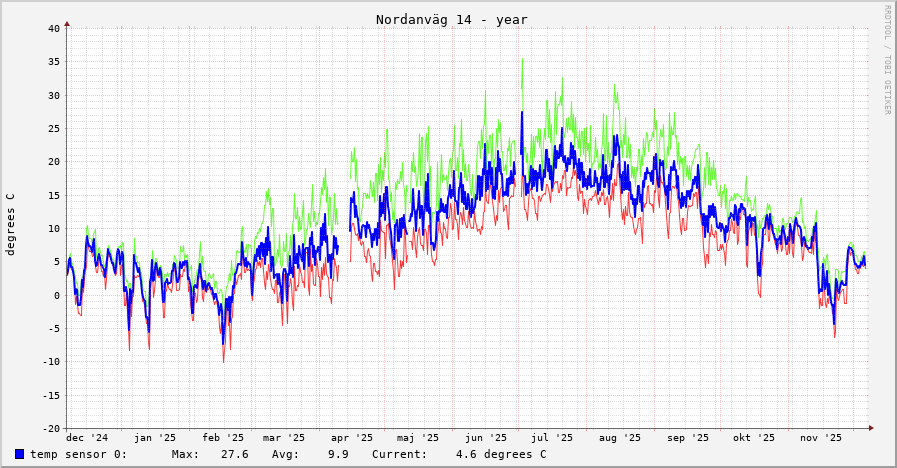897x468 pixels.
Task: Click the Avg value 9.9 in legend
Action: (x=338, y=454)
